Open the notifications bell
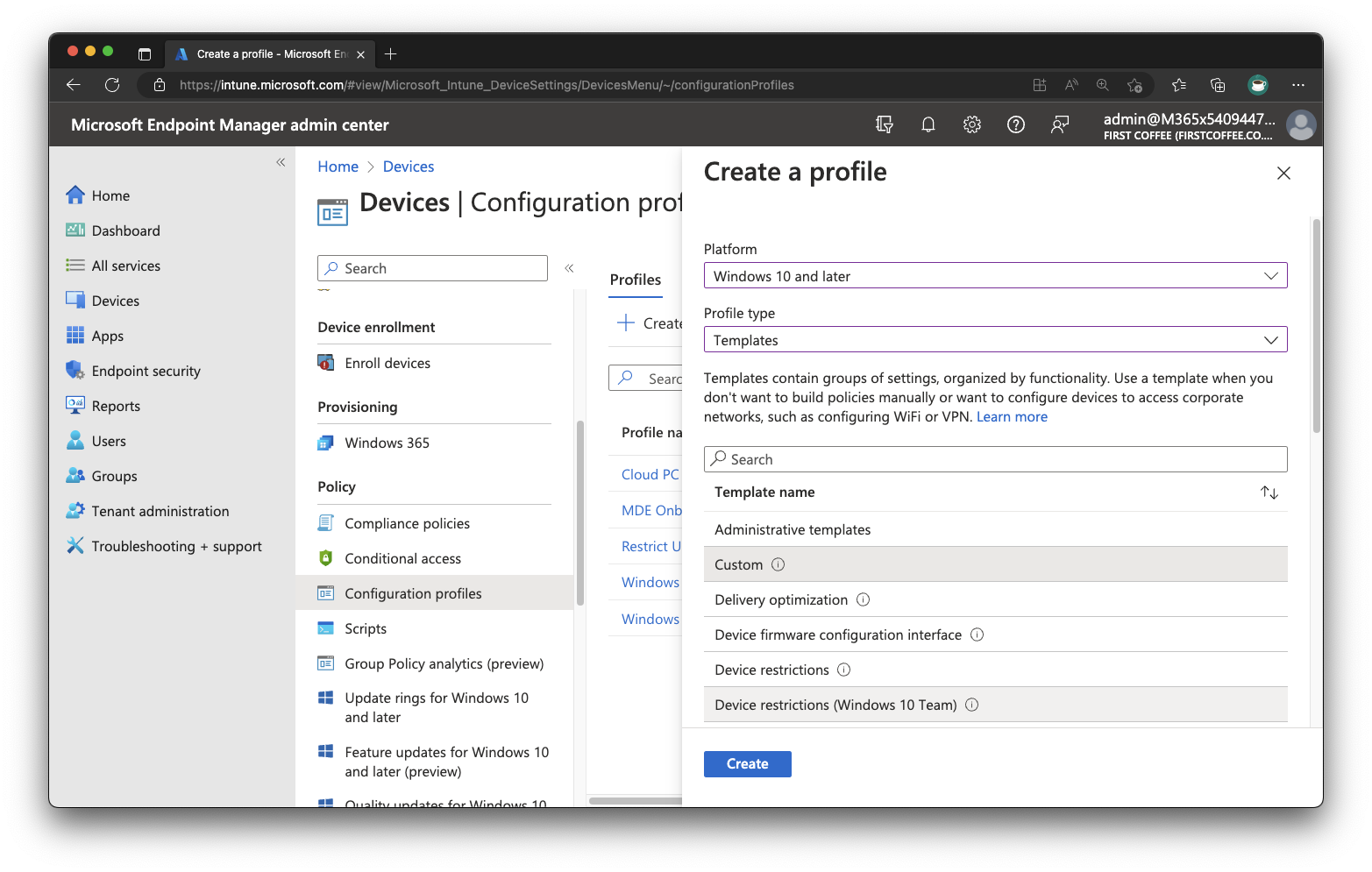Image resolution: width=1372 pixels, height=872 pixels. point(928,124)
